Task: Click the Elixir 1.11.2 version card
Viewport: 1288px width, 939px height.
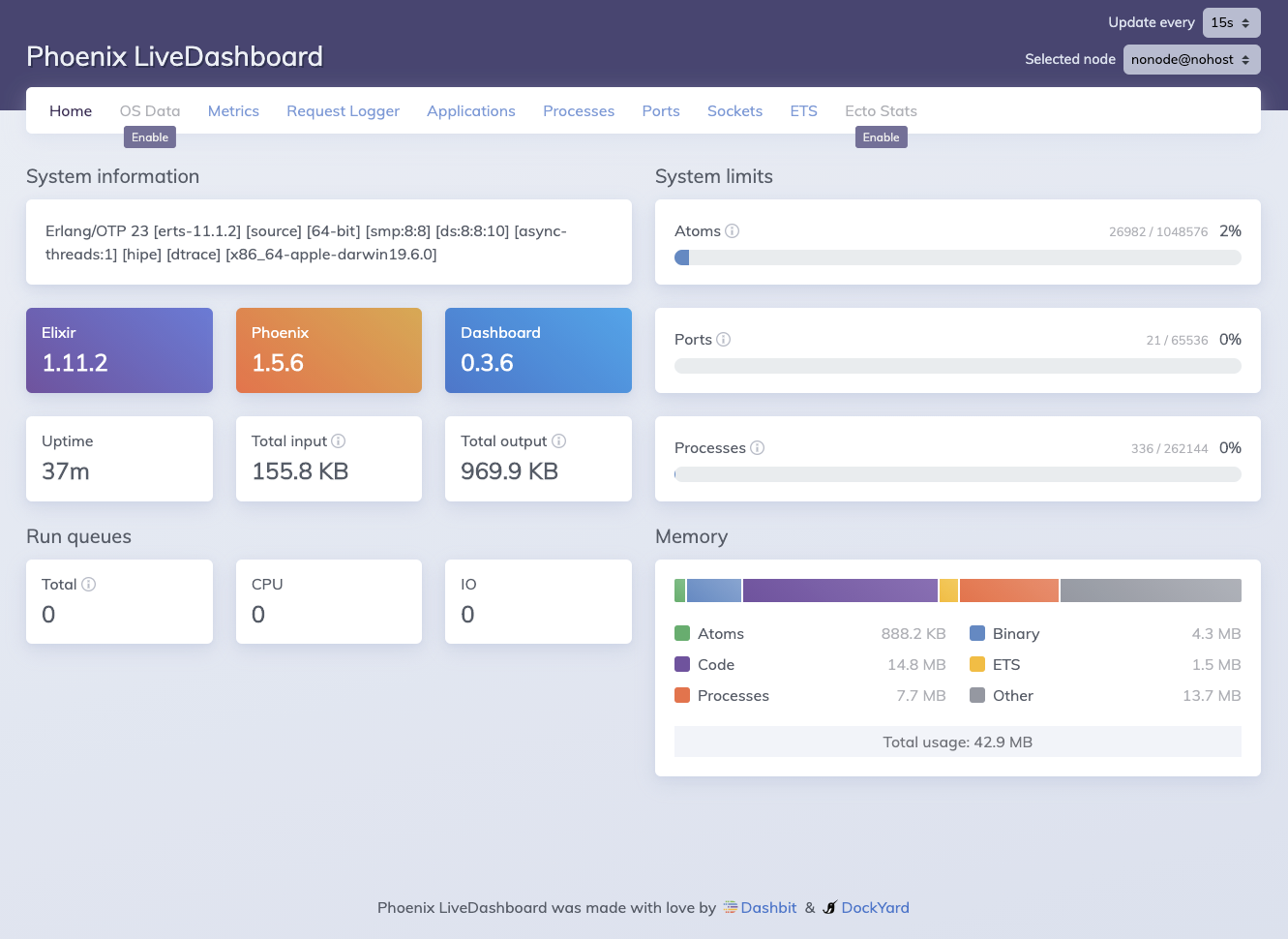Action: click(119, 350)
